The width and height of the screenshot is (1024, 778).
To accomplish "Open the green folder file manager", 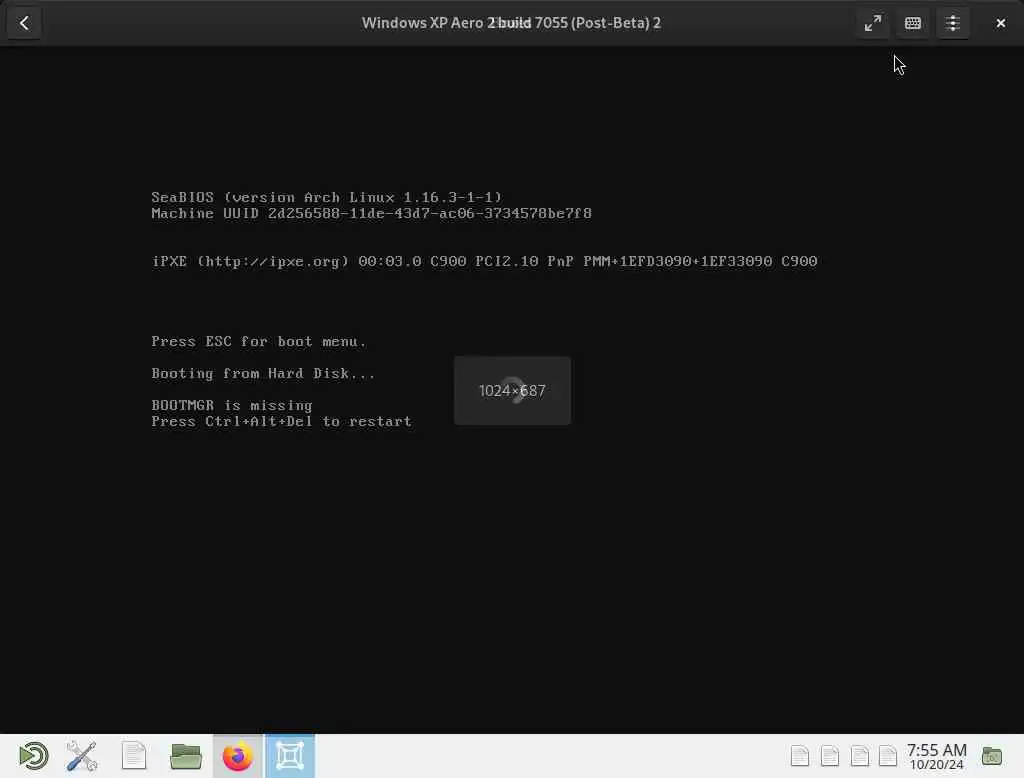I will click(x=185, y=756).
